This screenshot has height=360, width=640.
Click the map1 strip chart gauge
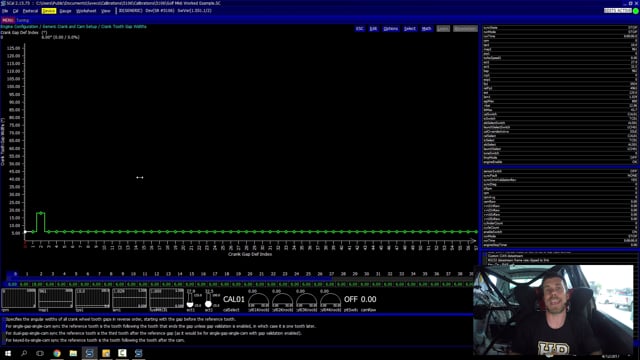56,299
